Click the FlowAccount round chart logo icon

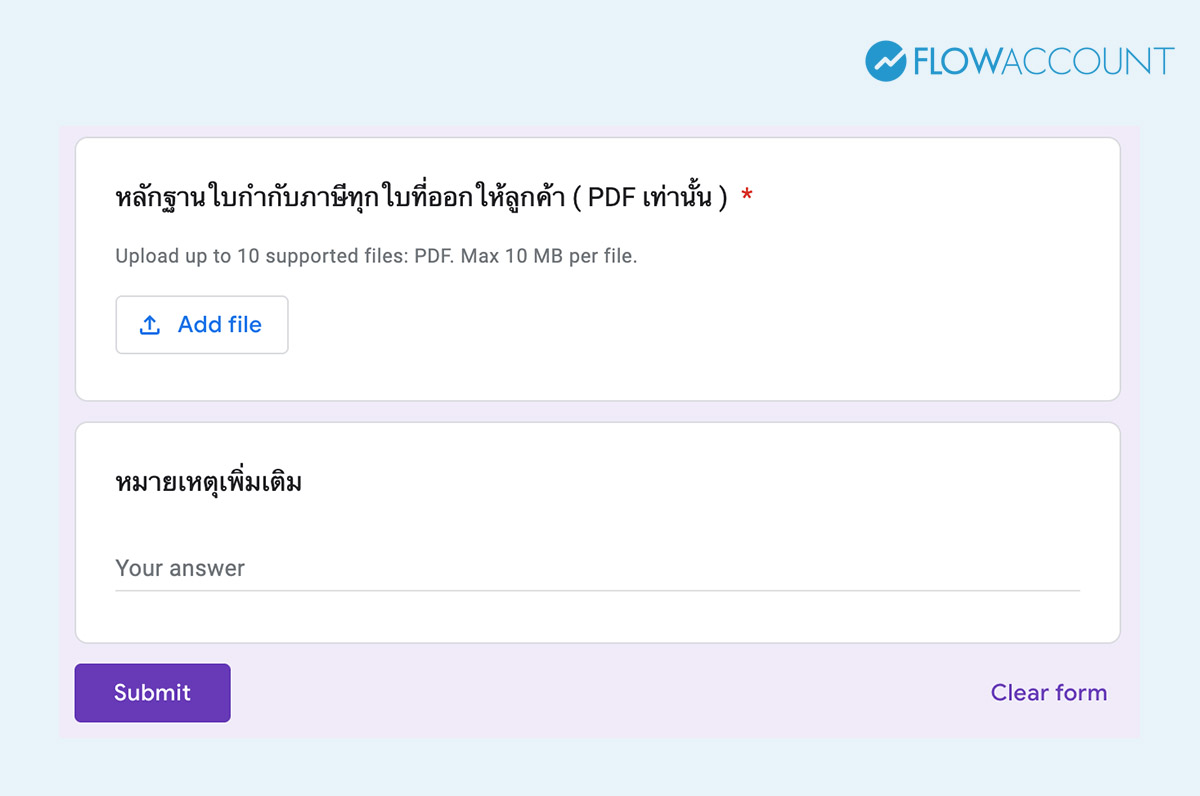(x=886, y=61)
